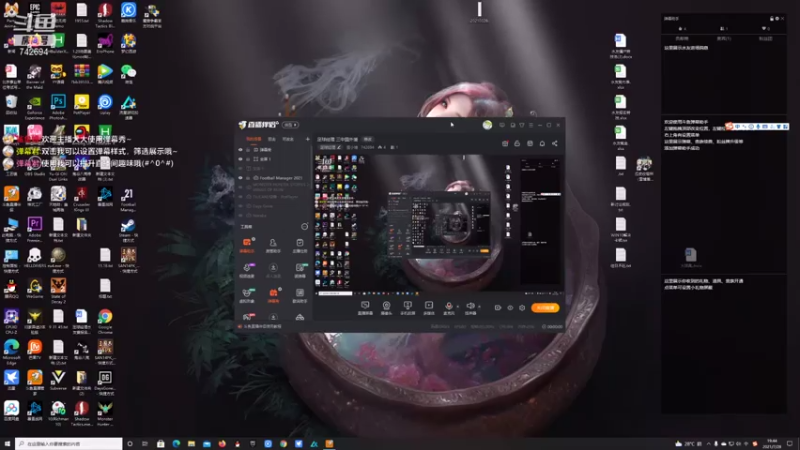800x450 pixels.
Task: Click the round toolbox settings icon
Action: point(305,226)
